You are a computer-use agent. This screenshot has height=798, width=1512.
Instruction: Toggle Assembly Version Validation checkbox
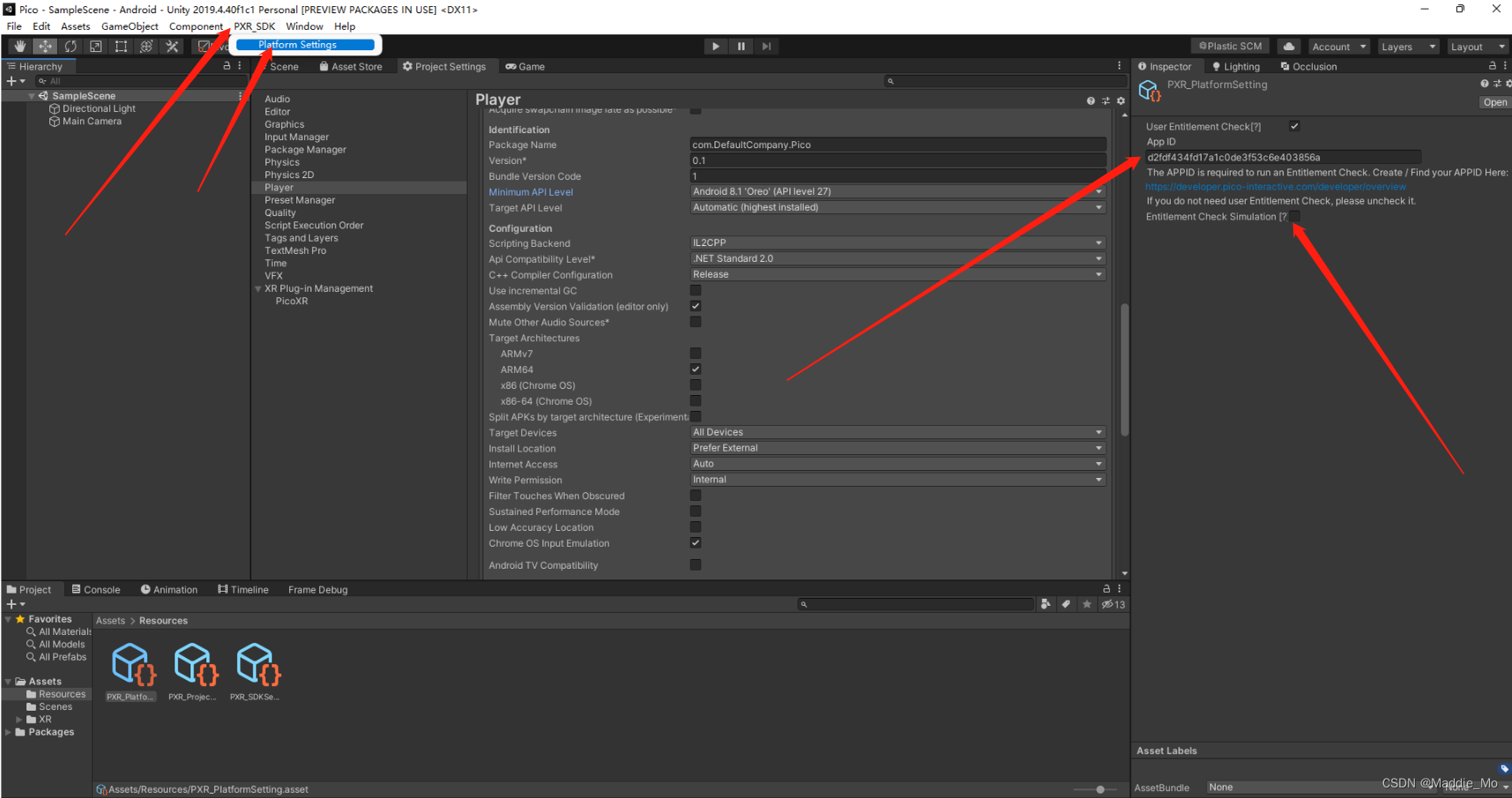(695, 306)
